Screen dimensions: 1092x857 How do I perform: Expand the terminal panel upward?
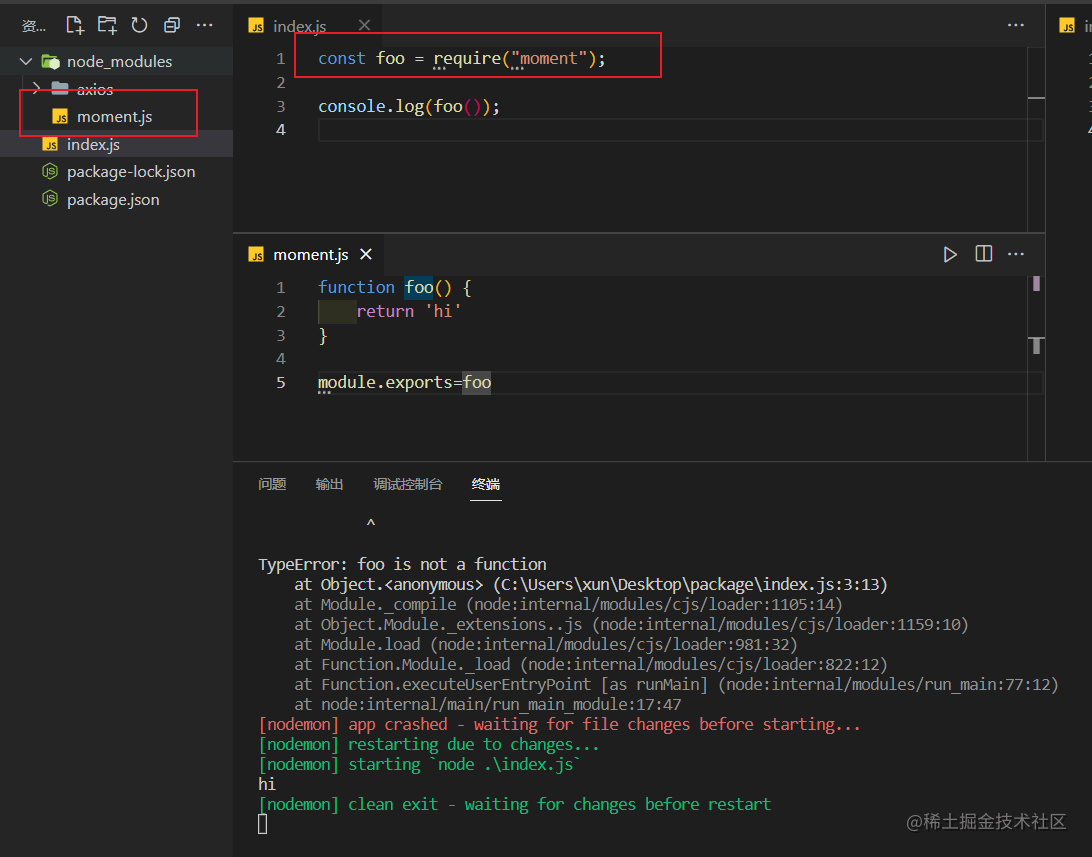coord(370,522)
